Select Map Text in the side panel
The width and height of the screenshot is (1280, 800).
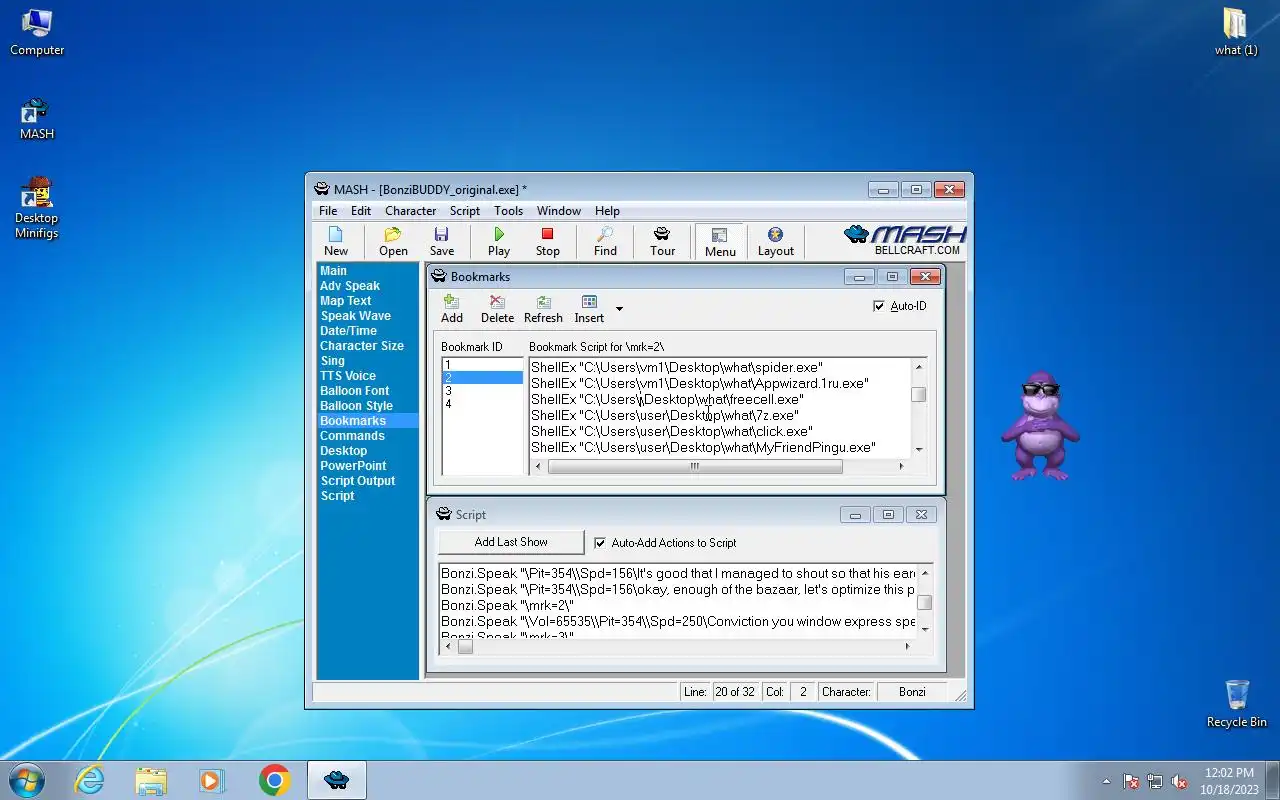tap(346, 301)
